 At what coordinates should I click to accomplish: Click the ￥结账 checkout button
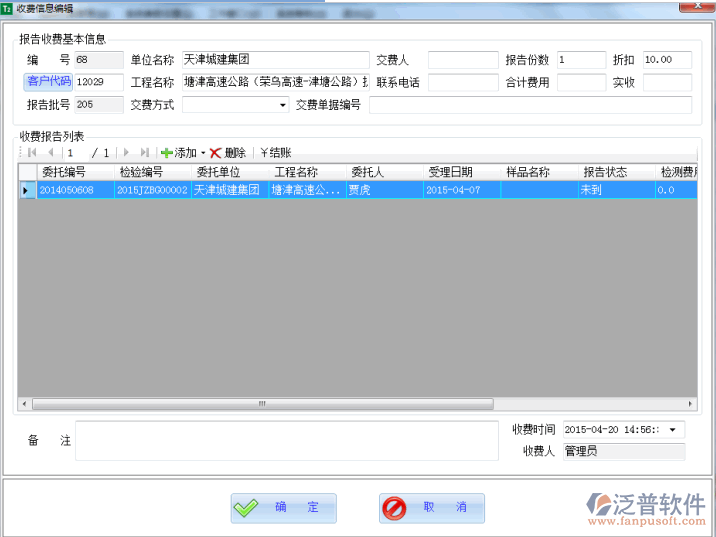click(x=276, y=153)
